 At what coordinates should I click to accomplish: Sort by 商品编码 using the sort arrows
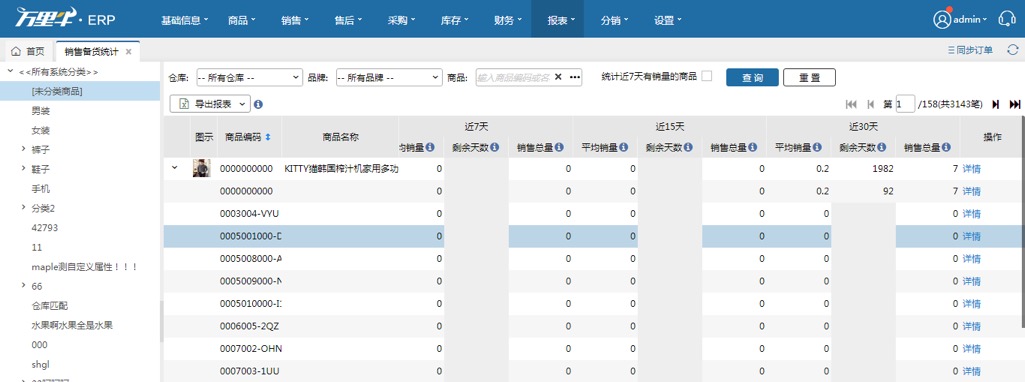point(267,137)
